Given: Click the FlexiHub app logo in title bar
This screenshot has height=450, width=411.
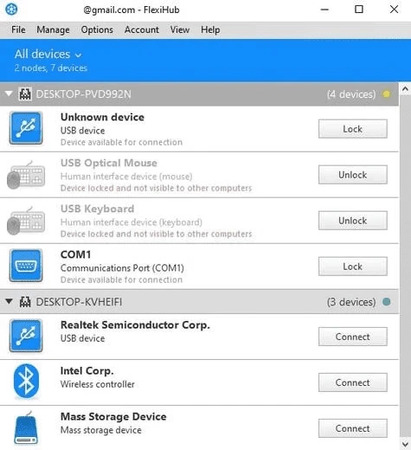Looking at the screenshot, I should click(x=12, y=9).
